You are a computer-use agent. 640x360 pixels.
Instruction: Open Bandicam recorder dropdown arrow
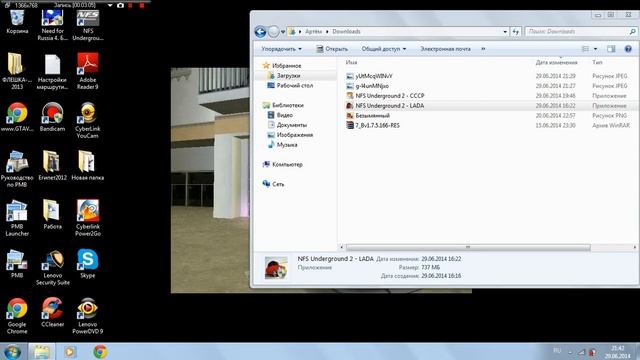(110, 5)
